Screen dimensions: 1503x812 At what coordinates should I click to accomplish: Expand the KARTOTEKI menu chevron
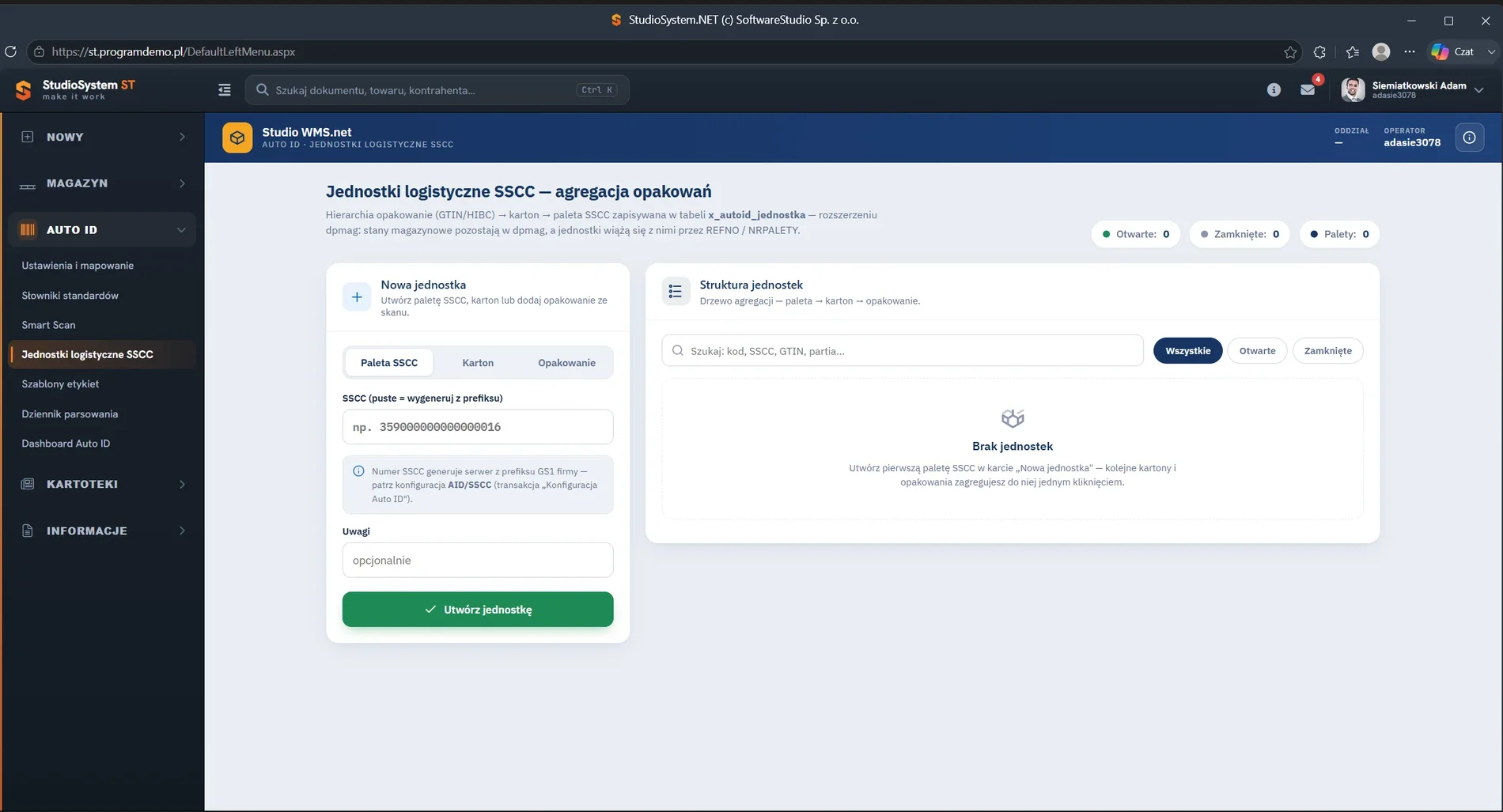[182, 484]
